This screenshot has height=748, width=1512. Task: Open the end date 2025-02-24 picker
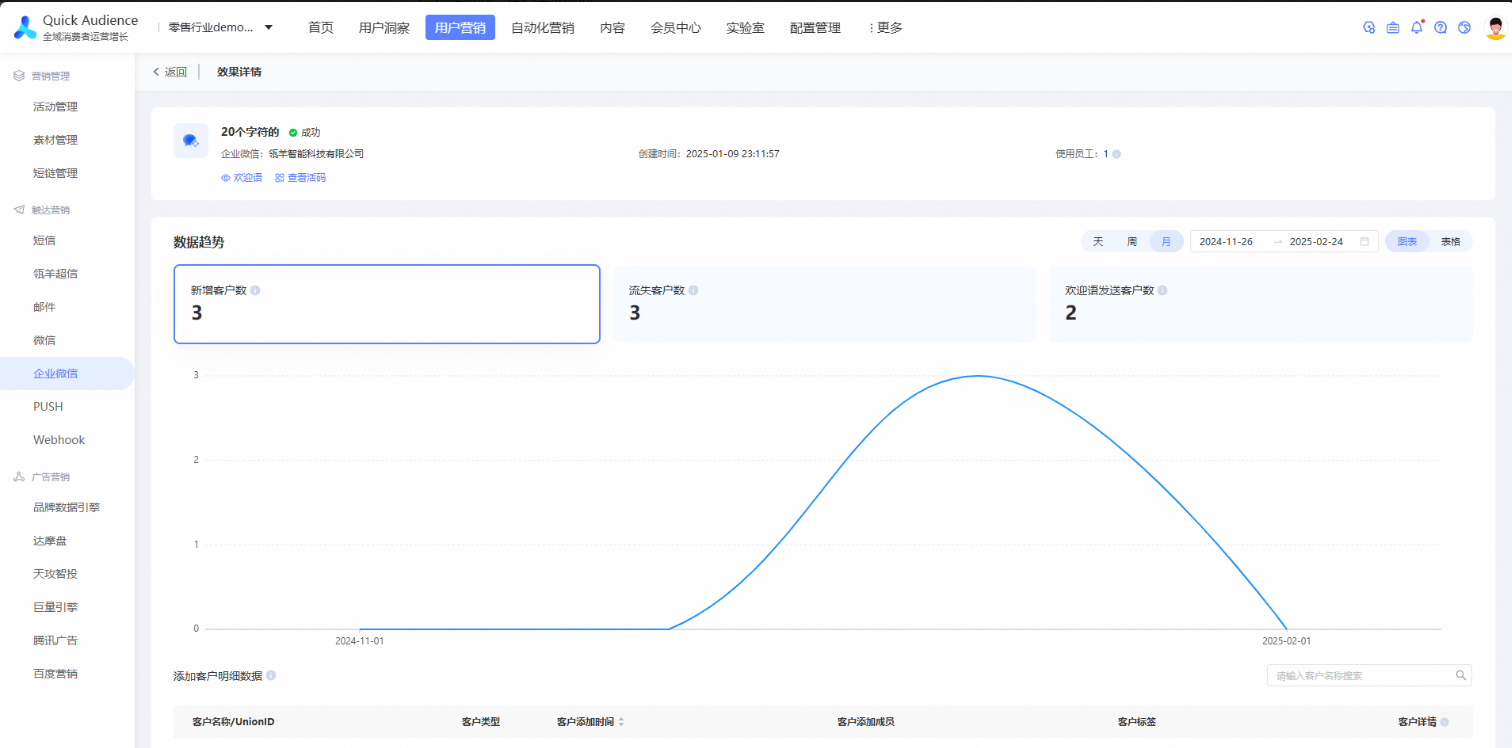pyautogui.click(x=1316, y=241)
